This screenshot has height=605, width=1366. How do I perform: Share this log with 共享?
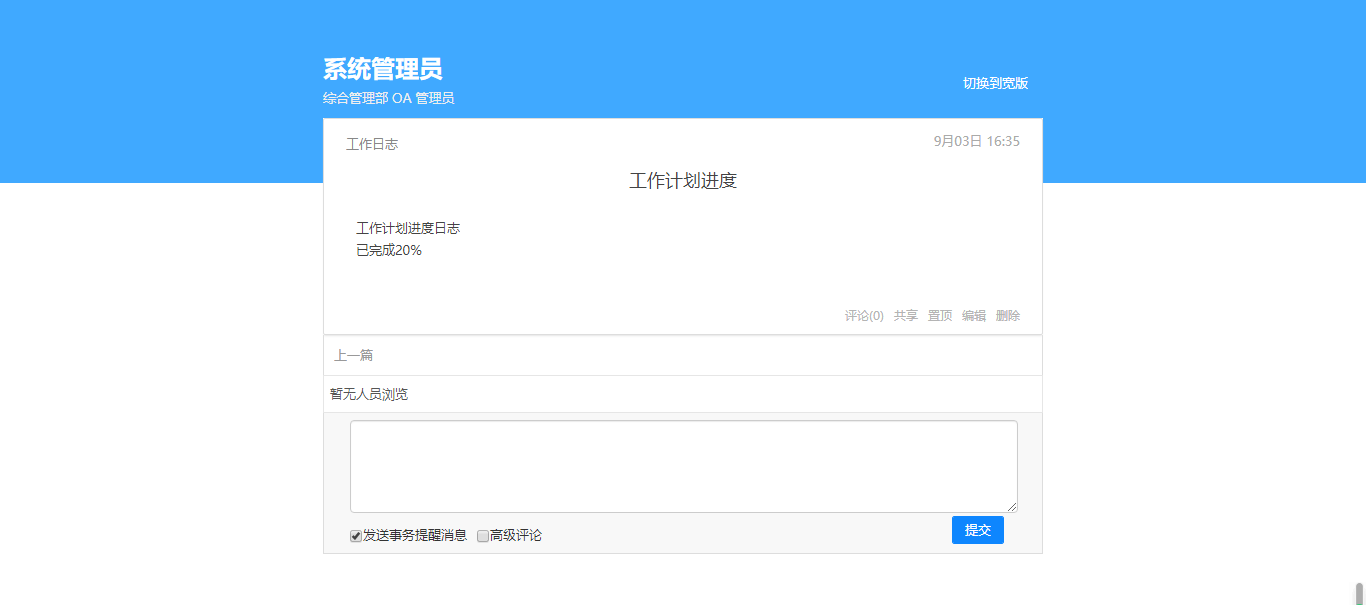tap(905, 316)
